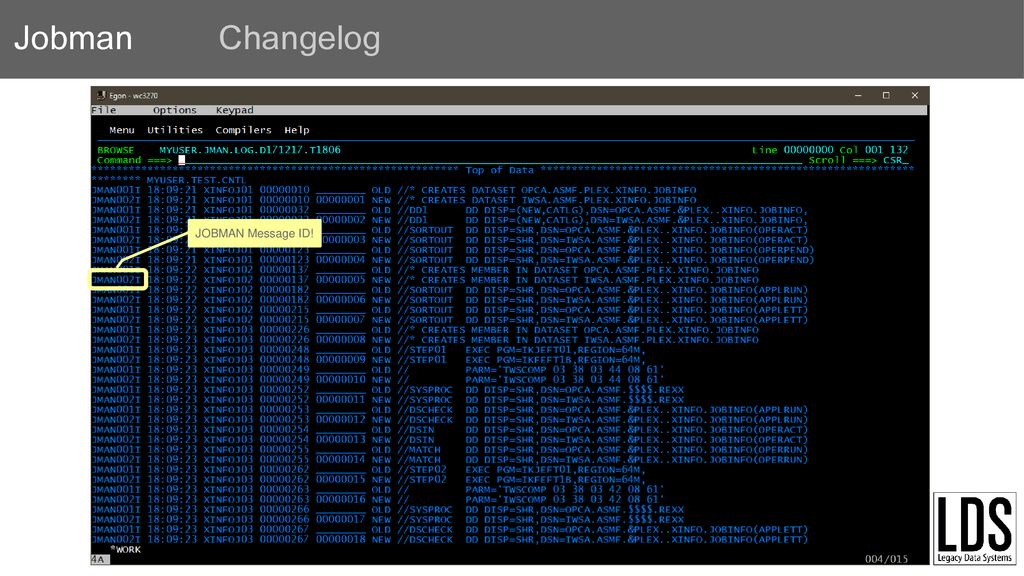Click the wc3270 app icon in title bar
Image resolution: width=1024 pixels, height=576 pixels.
101,95
